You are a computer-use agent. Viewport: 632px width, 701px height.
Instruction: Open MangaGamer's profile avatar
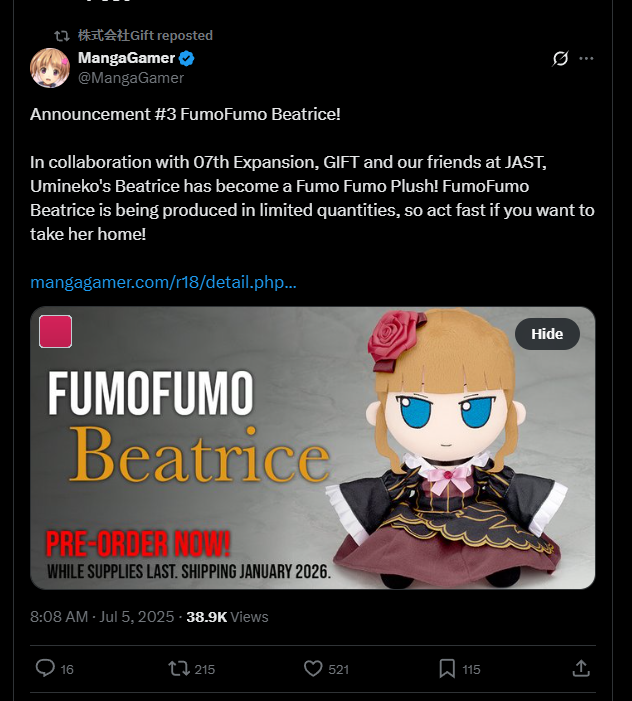50,68
